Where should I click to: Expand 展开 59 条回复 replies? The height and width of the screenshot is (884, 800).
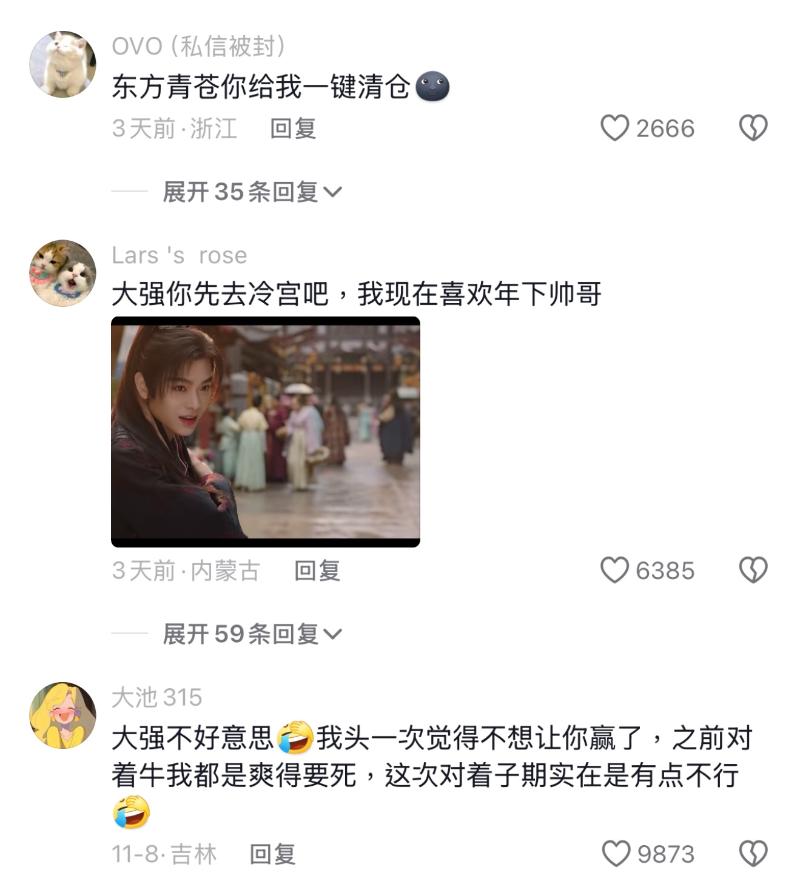[252, 634]
